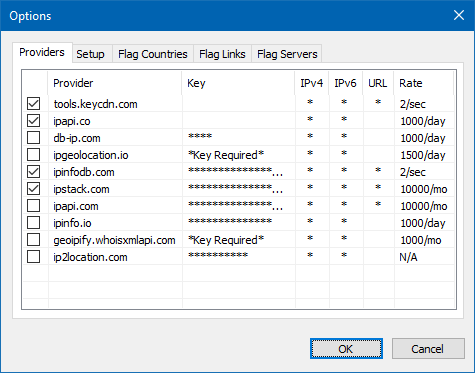
Task: Click the IPv4 column header
Action: [x=312, y=83]
